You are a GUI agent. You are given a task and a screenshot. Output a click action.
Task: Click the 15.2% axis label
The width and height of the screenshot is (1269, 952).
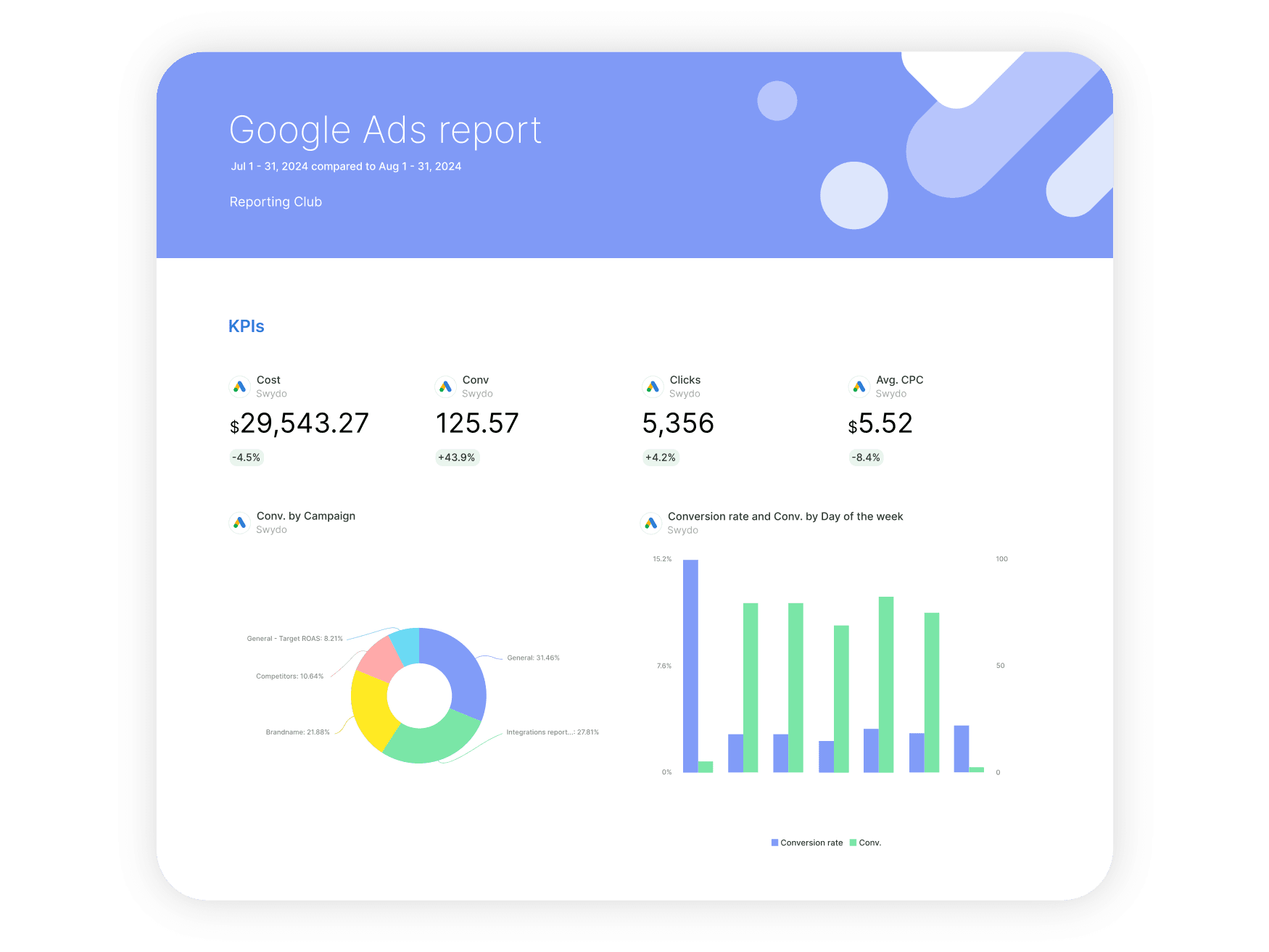pos(662,559)
